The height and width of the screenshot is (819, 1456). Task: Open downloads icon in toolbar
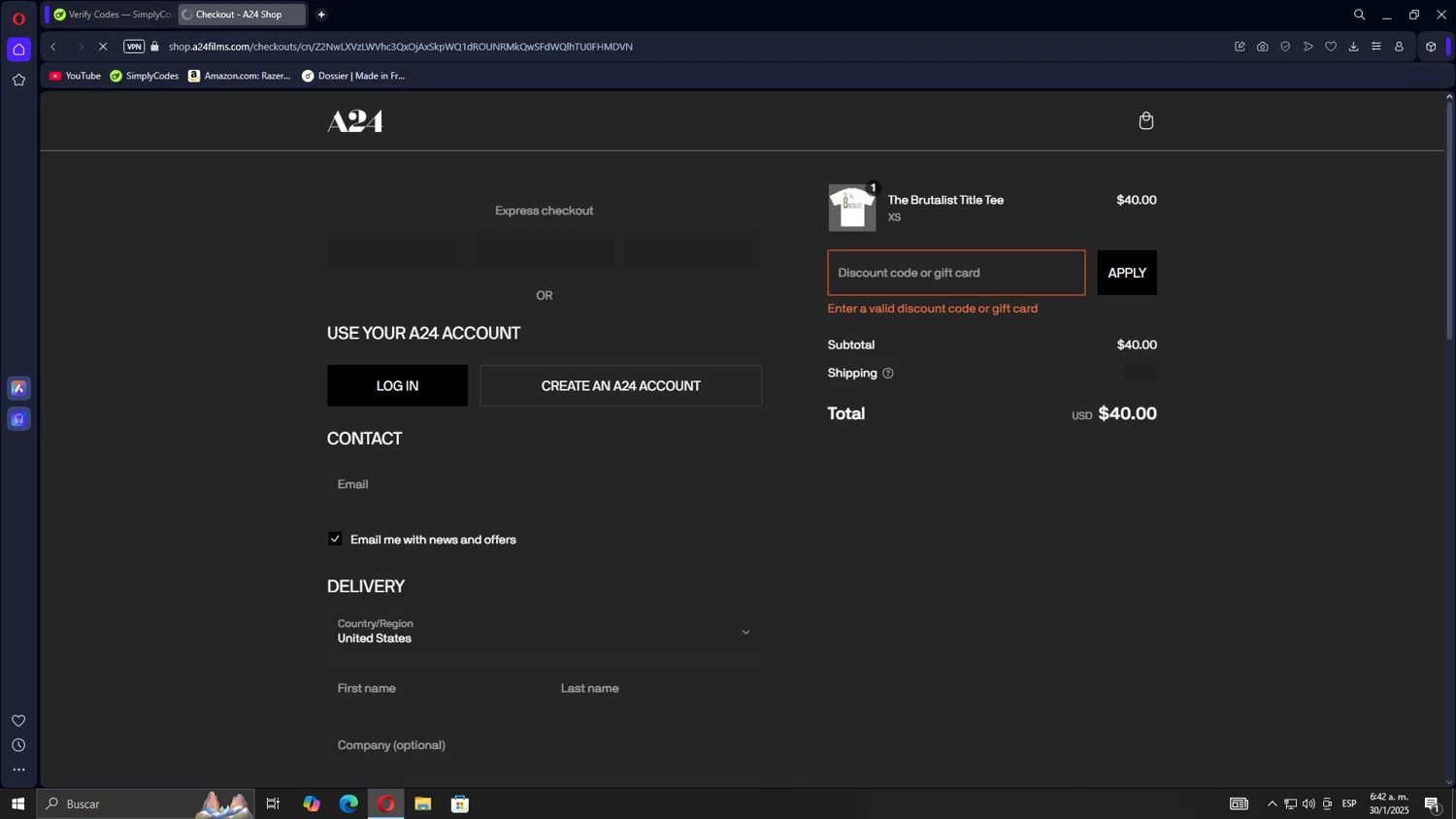[1354, 47]
